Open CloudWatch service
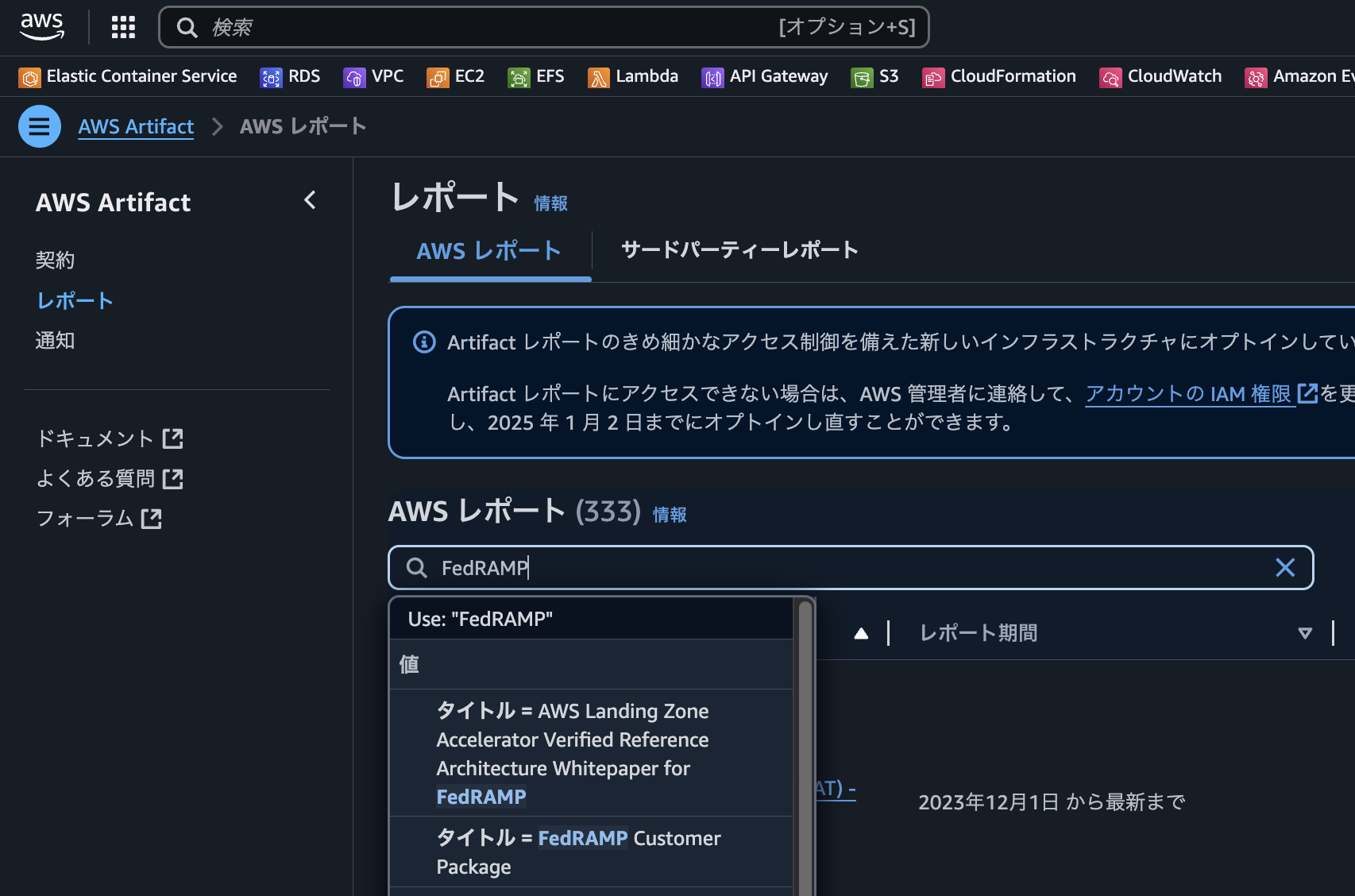The height and width of the screenshot is (896, 1355). [x=1160, y=76]
